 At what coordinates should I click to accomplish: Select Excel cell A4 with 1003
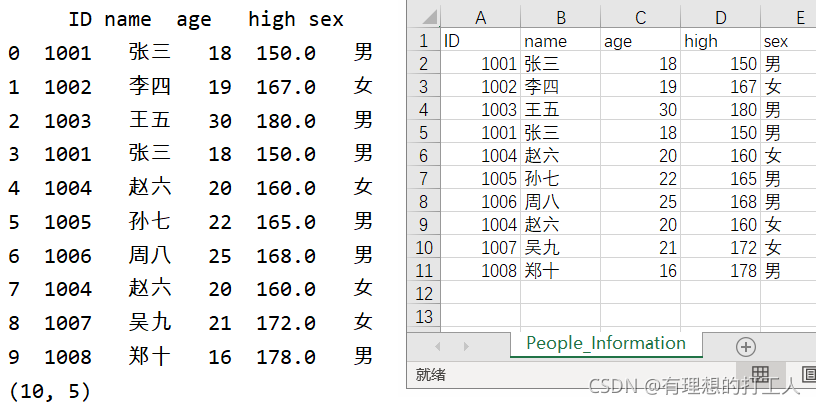tap(480, 109)
